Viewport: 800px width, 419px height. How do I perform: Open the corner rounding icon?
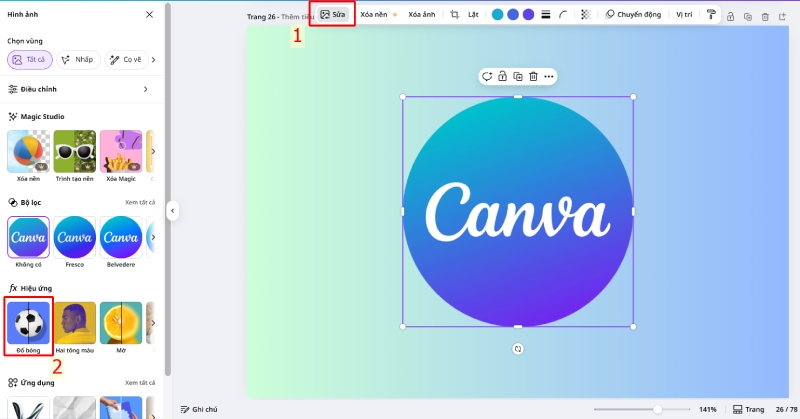pyautogui.click(x=563, y=14)
